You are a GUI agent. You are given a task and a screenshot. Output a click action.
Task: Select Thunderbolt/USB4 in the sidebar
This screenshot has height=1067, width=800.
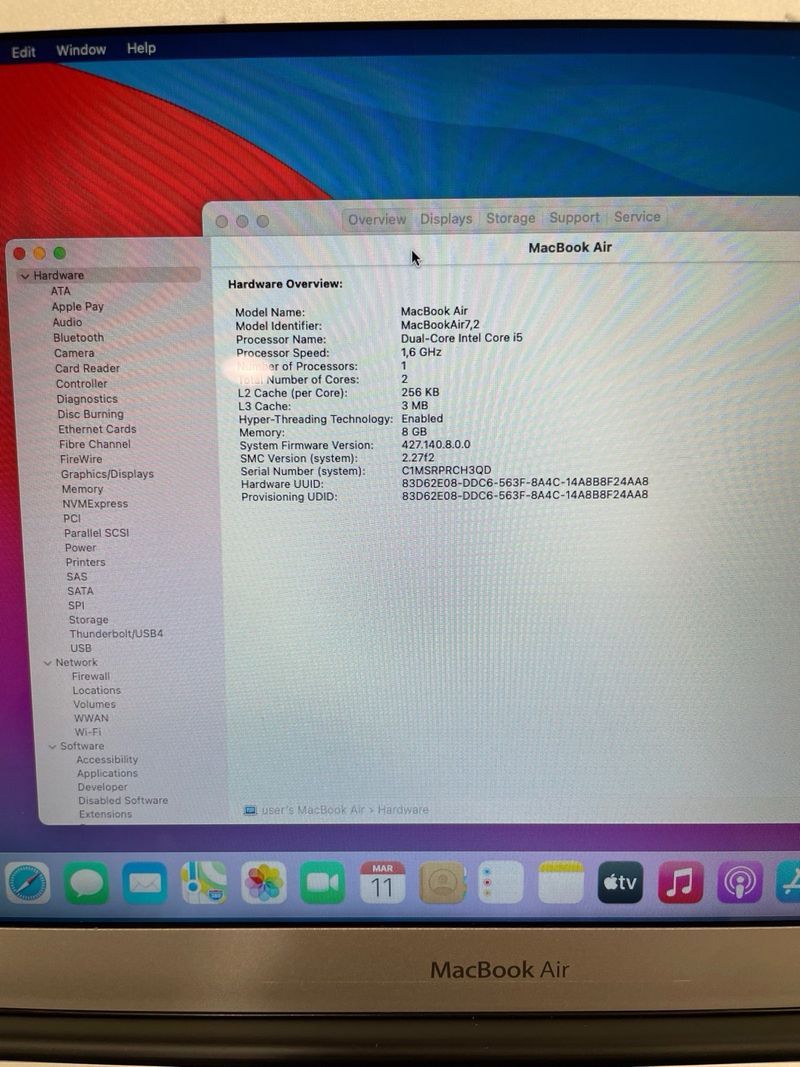[116, 634]
